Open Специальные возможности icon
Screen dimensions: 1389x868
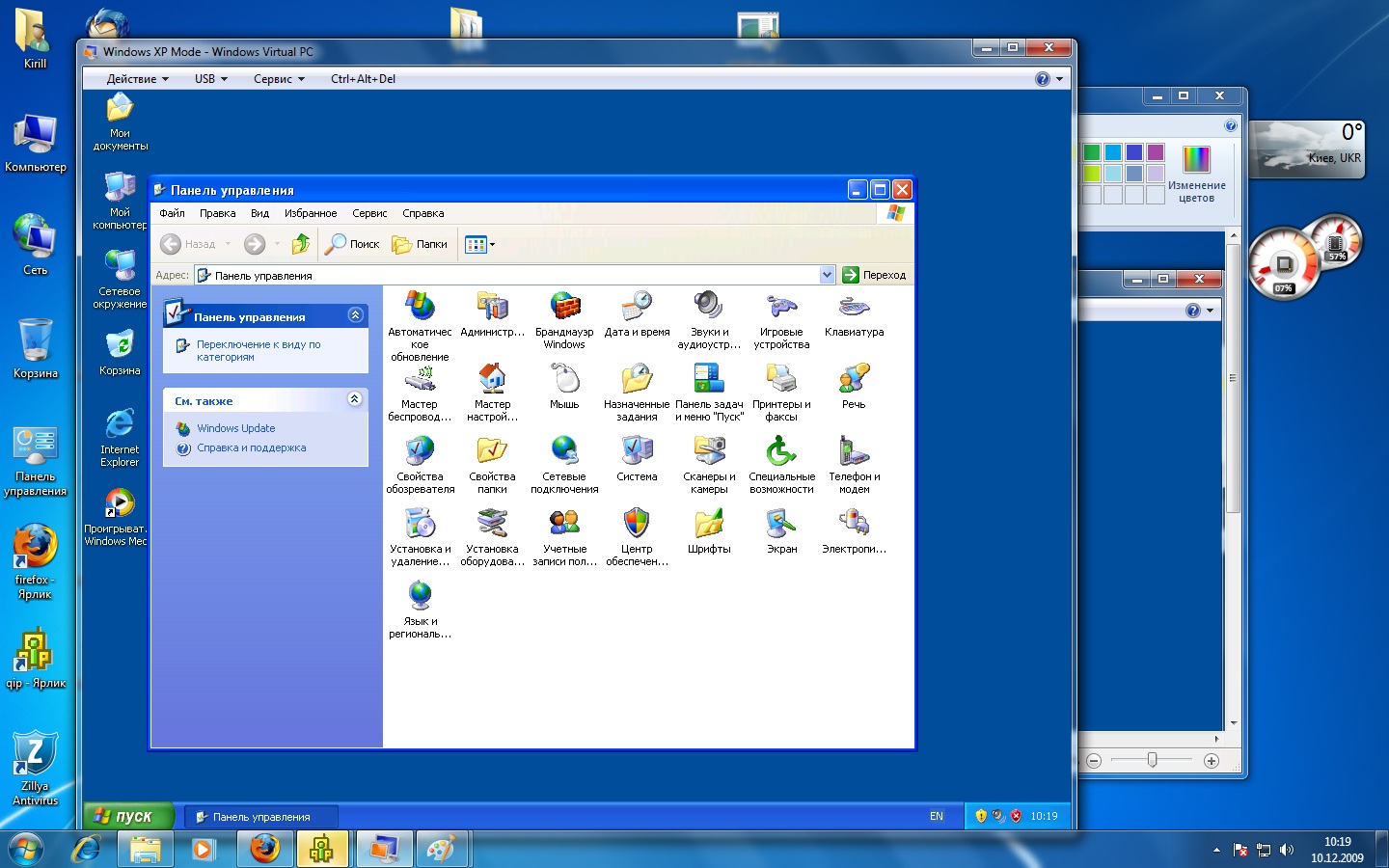click(781, 465)
